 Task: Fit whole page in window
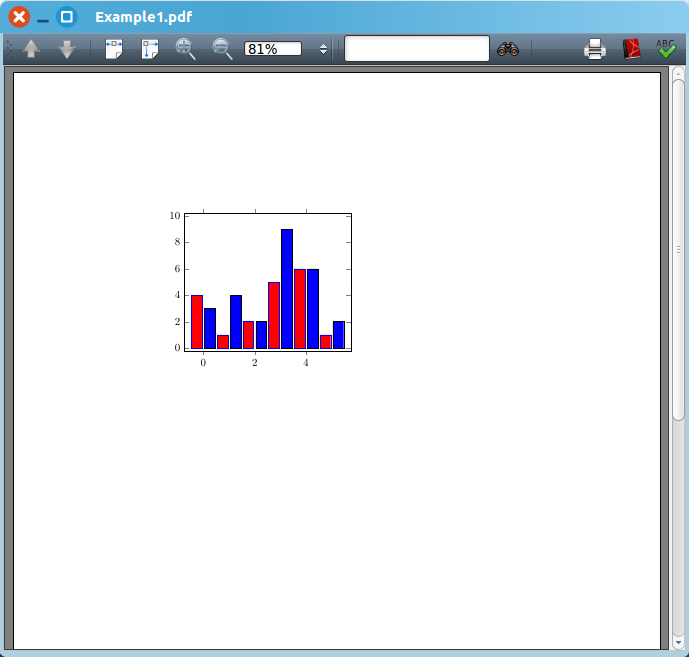pyautogui.click(x=150, y=49)
